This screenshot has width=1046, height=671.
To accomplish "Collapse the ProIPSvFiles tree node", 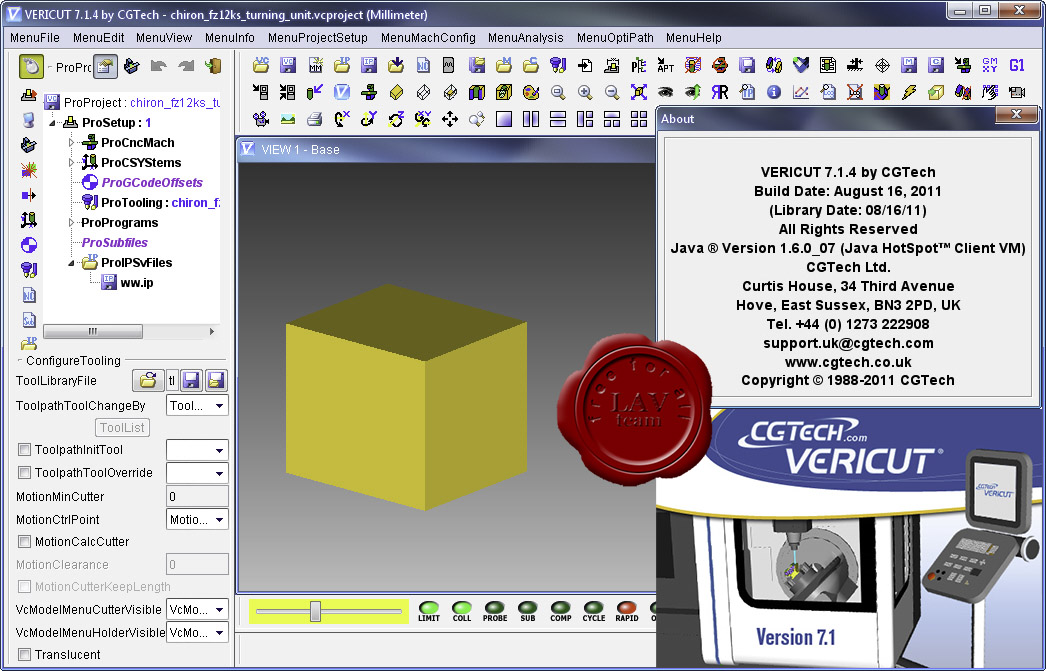I will [71, 263].
